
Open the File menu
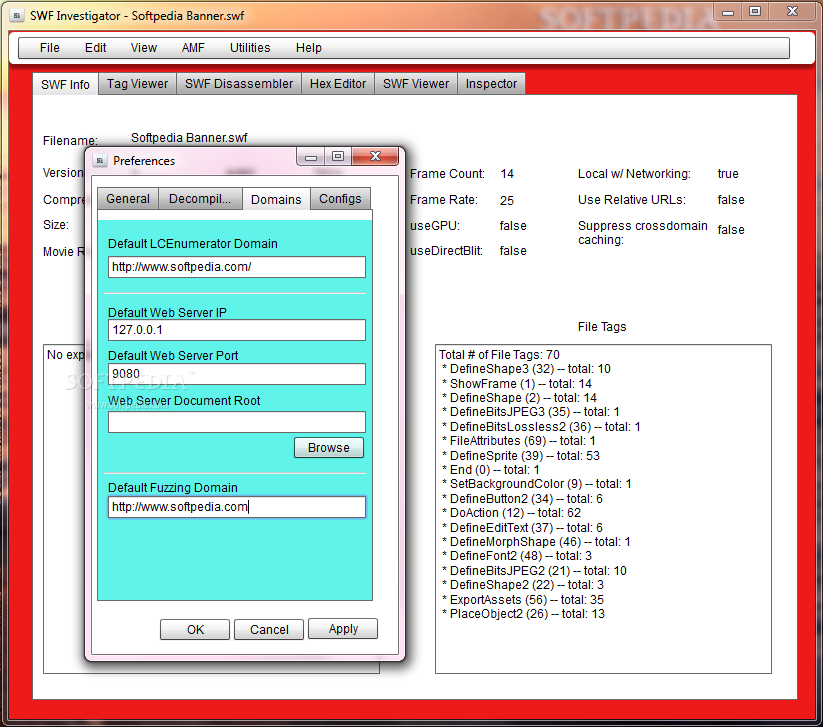pyautogui.click(x=50, y=48)
